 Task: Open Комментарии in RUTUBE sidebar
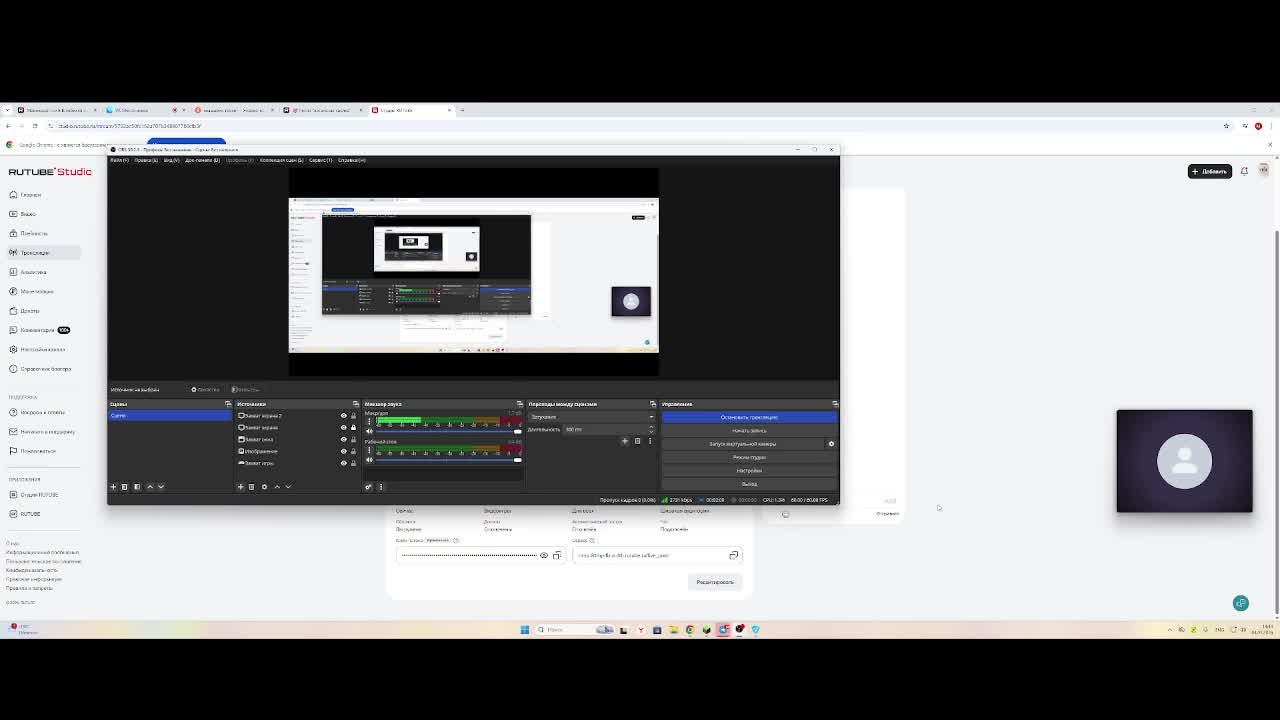pyautogui.click(x=38, y=330)
